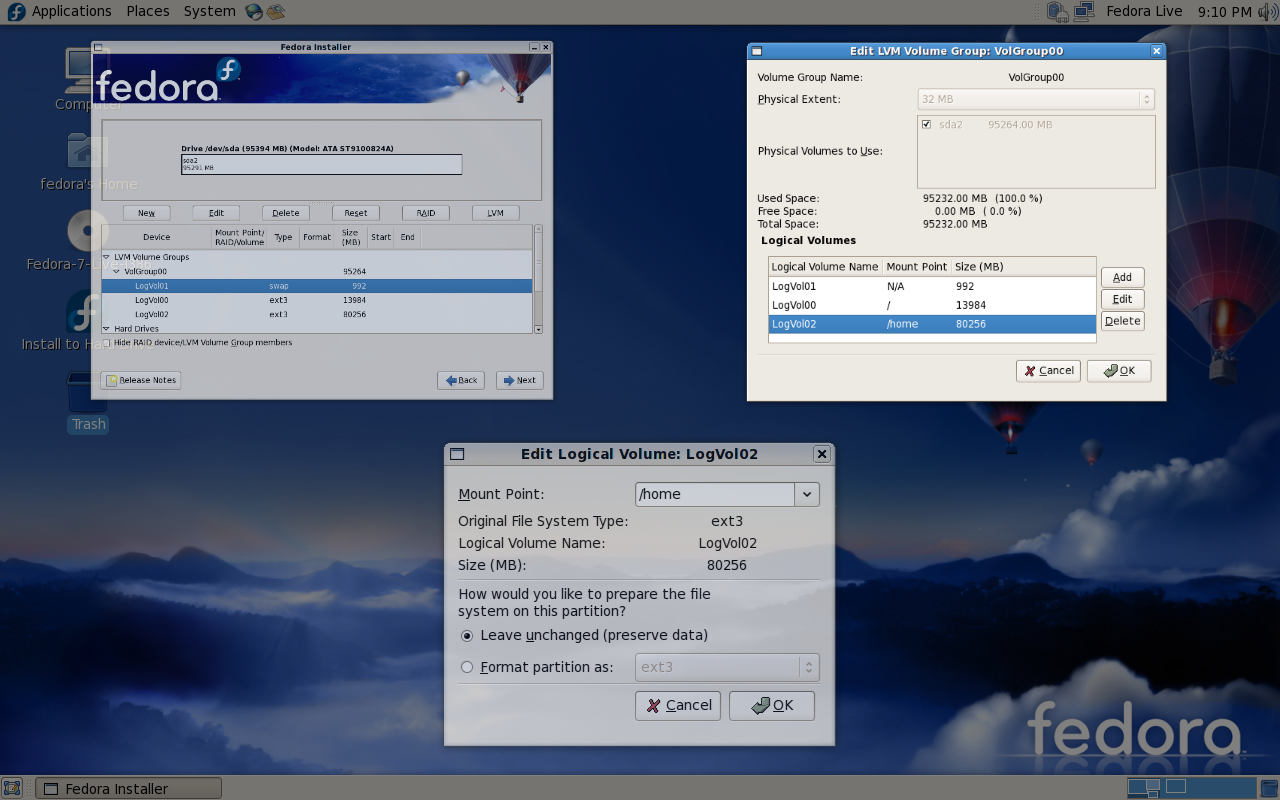The image size is (1280, 800).
Task: Click window menu icon of Edit LVM Volume Group
Action: click(x=757, y=51)
